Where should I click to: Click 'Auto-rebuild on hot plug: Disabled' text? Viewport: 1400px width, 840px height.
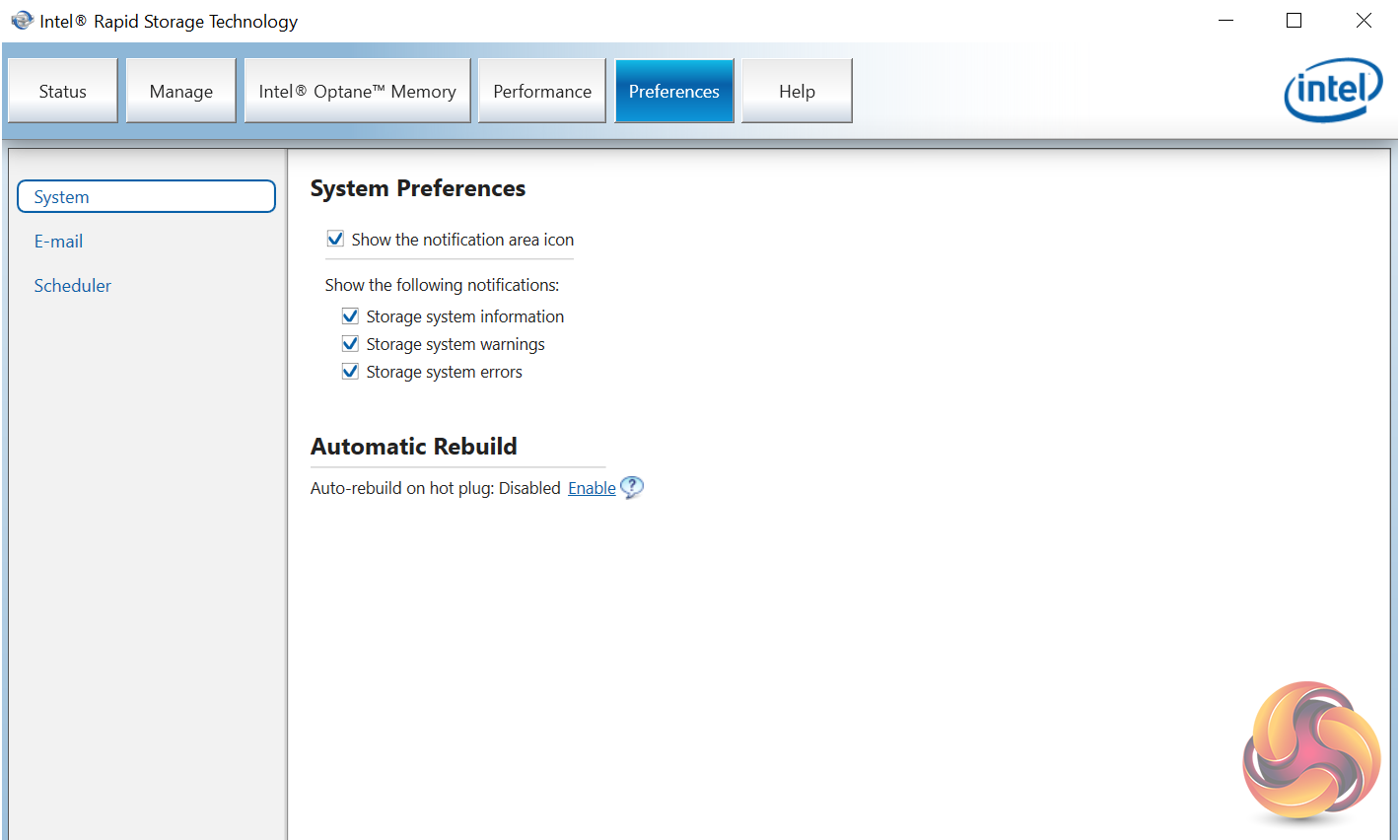tap(436, 488)
